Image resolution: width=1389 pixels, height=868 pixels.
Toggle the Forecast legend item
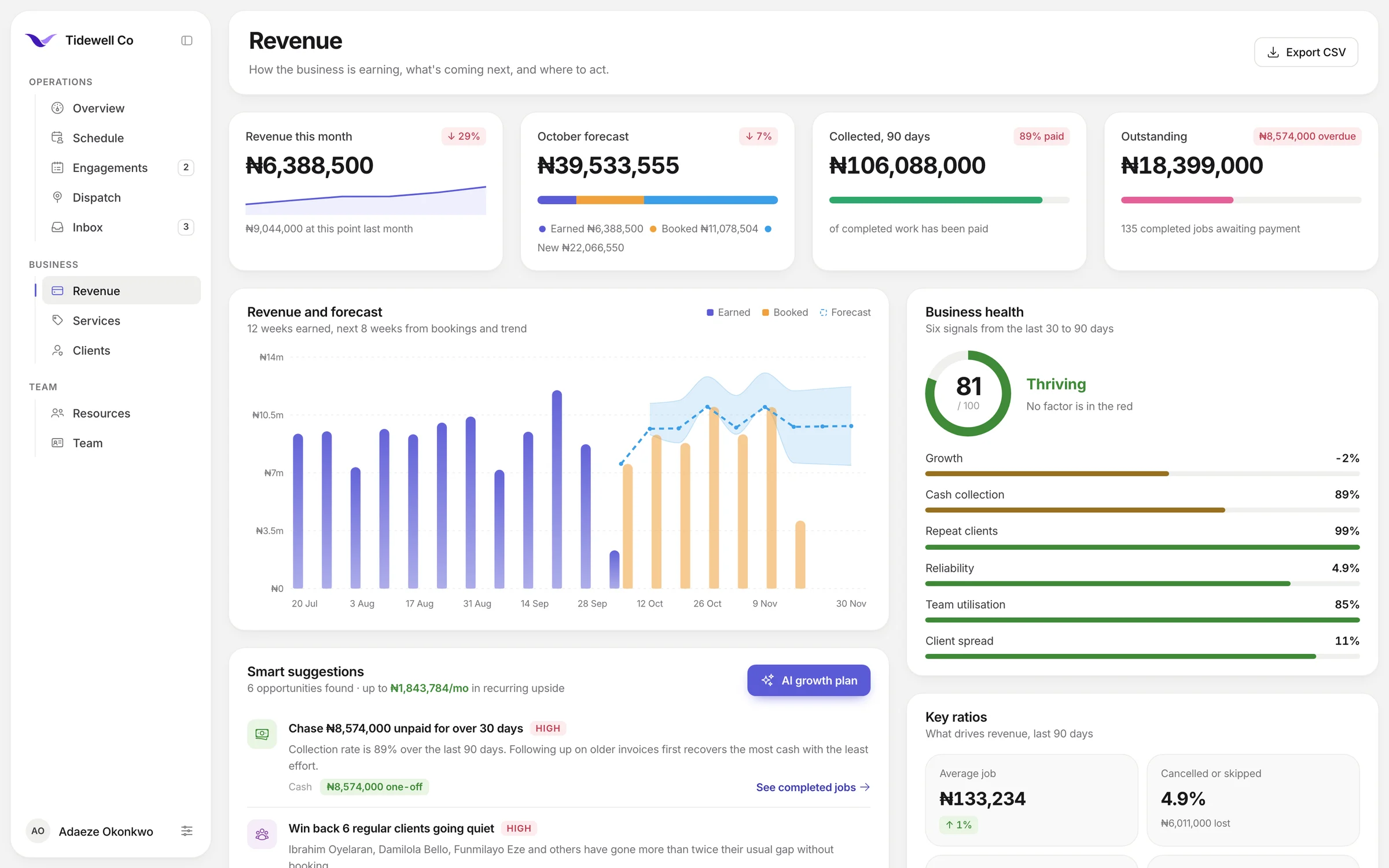pos(845,312)
